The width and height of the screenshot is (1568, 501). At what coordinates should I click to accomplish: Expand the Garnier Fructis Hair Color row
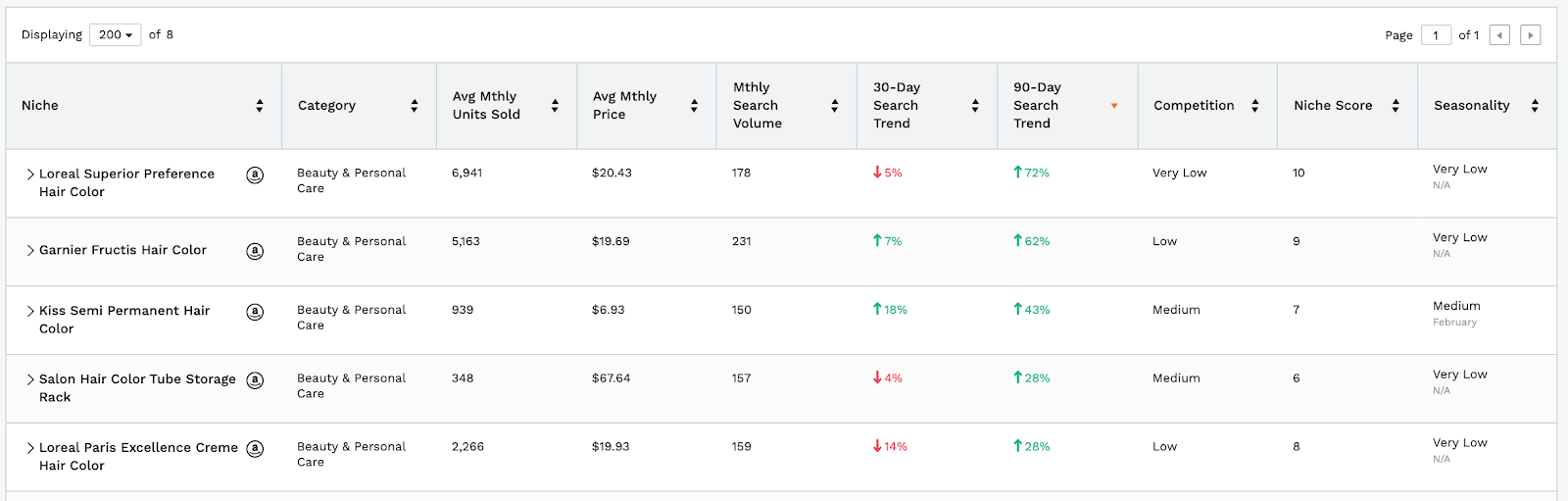point(30,251)
